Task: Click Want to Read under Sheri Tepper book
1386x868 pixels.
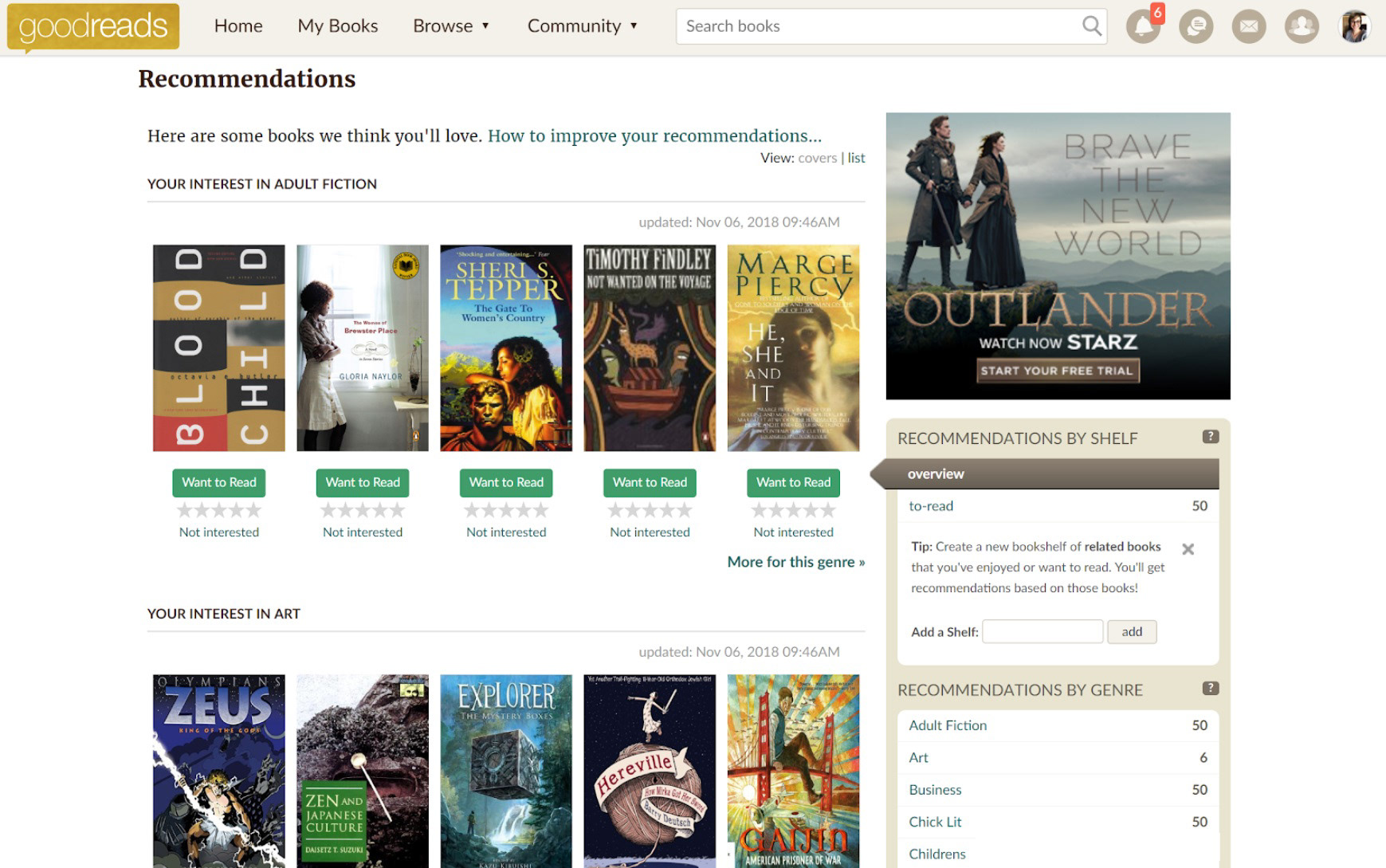Action: click(x=506, y=482)
